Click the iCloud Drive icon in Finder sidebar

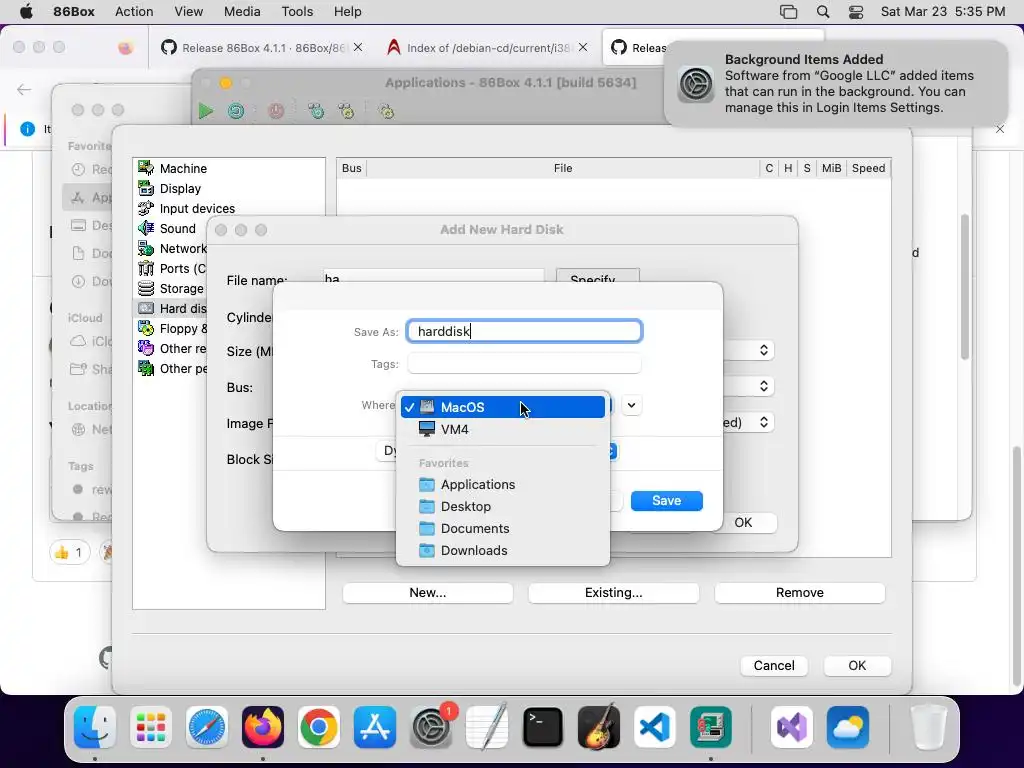tap(78, 341)
